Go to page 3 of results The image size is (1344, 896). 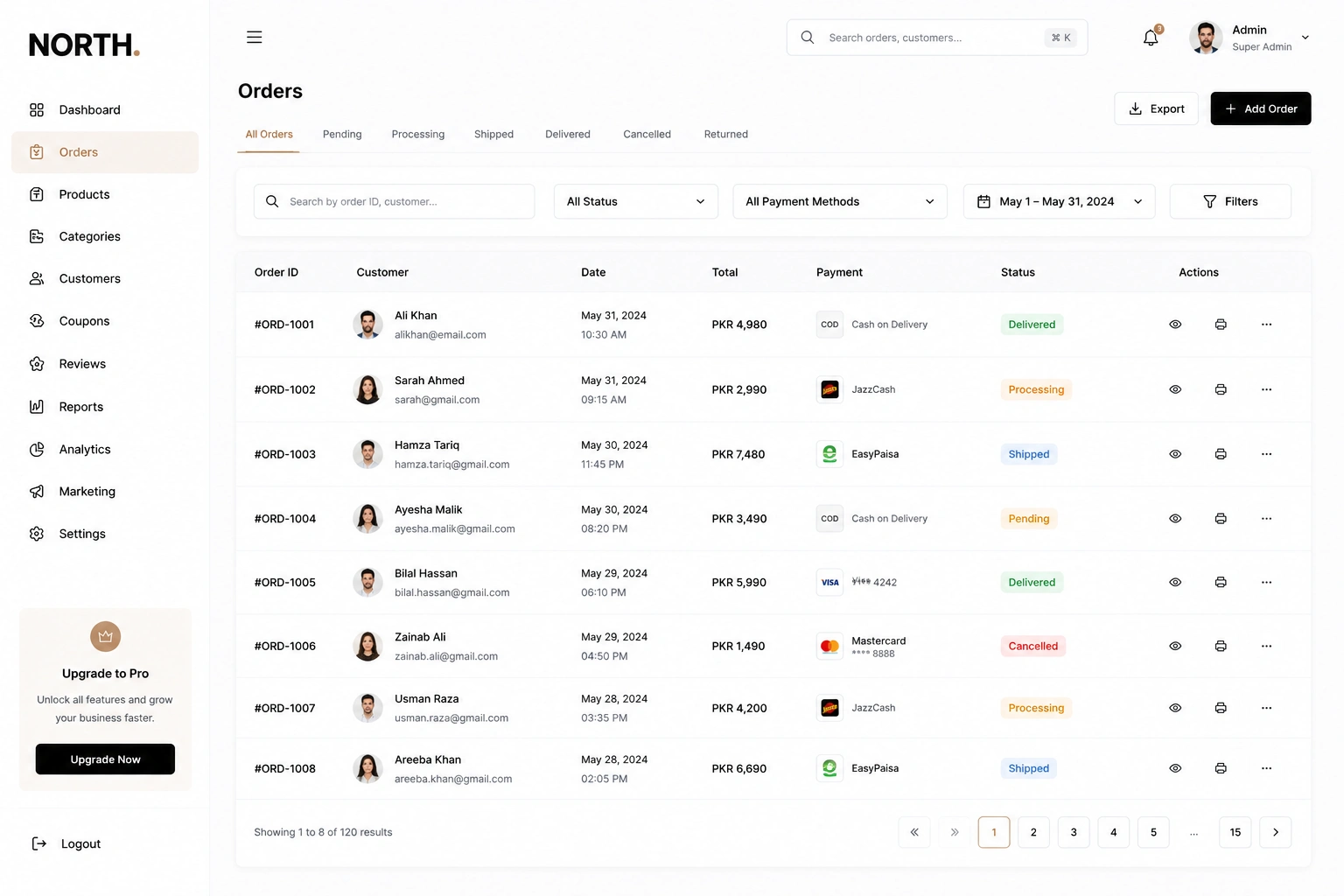point(1074,832)
